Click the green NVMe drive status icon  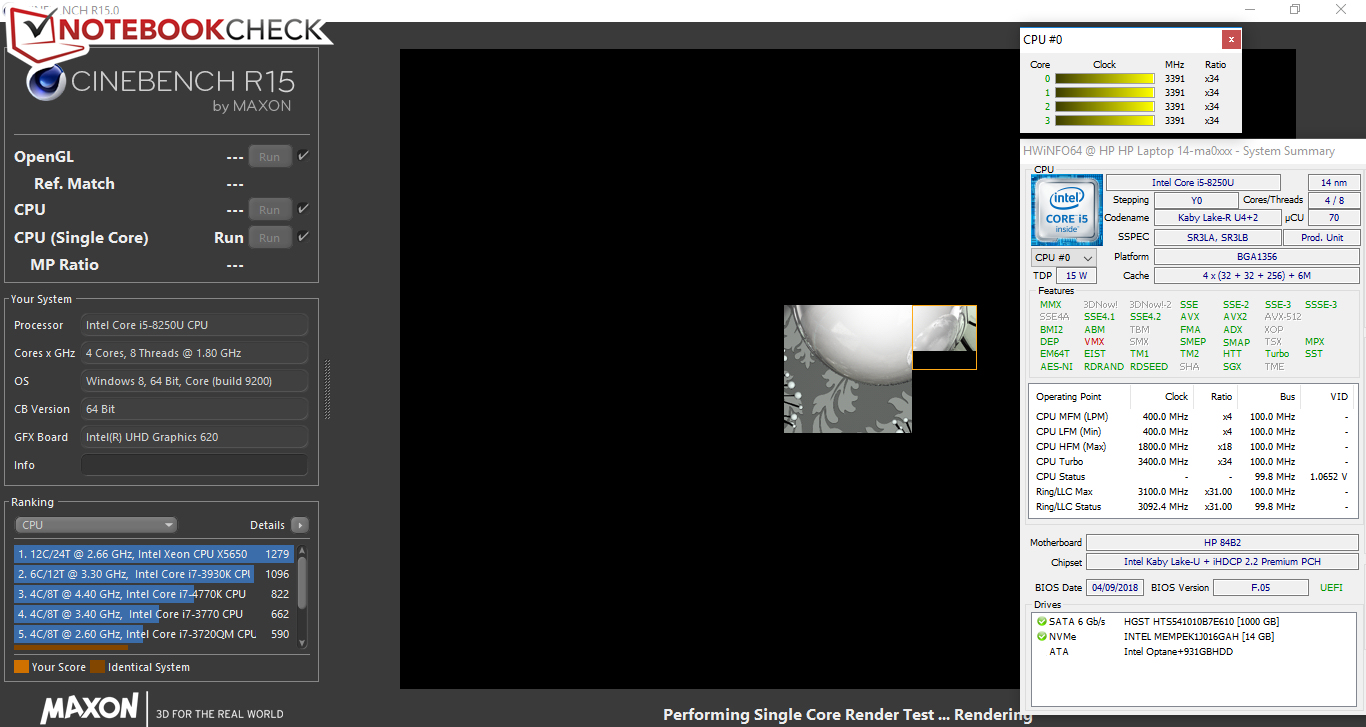(1042, 637)
